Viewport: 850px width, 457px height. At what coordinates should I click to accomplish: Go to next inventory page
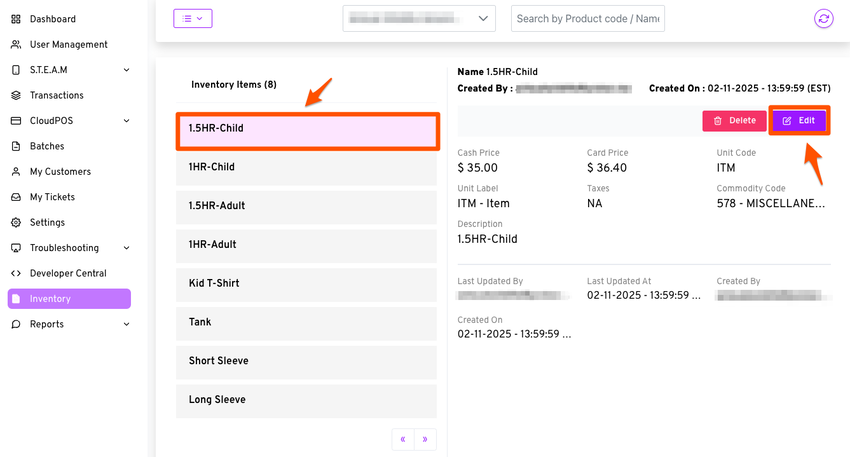click(x=425, y=438)
